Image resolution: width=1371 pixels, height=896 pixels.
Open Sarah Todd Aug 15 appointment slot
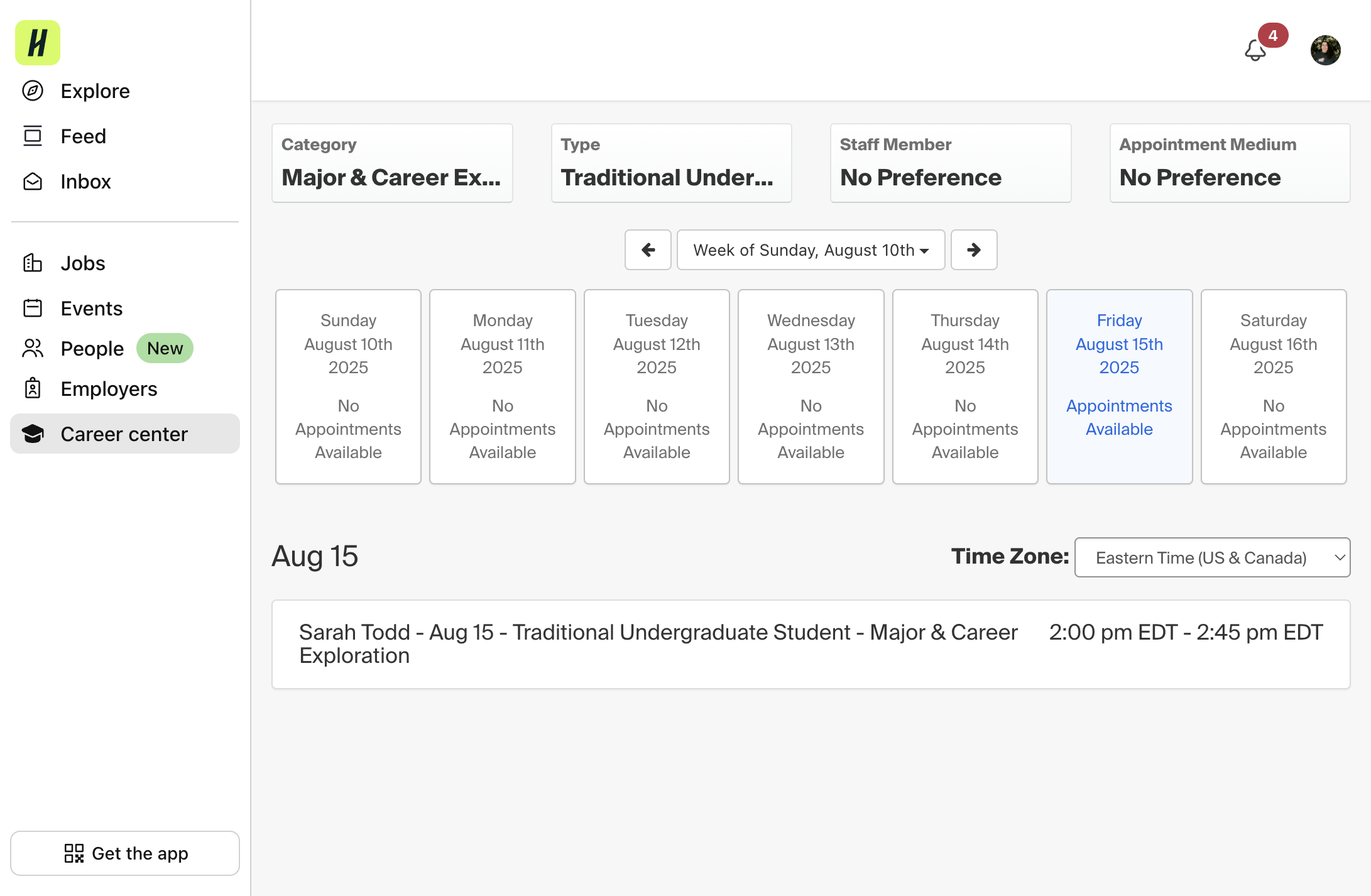point(811,644)
